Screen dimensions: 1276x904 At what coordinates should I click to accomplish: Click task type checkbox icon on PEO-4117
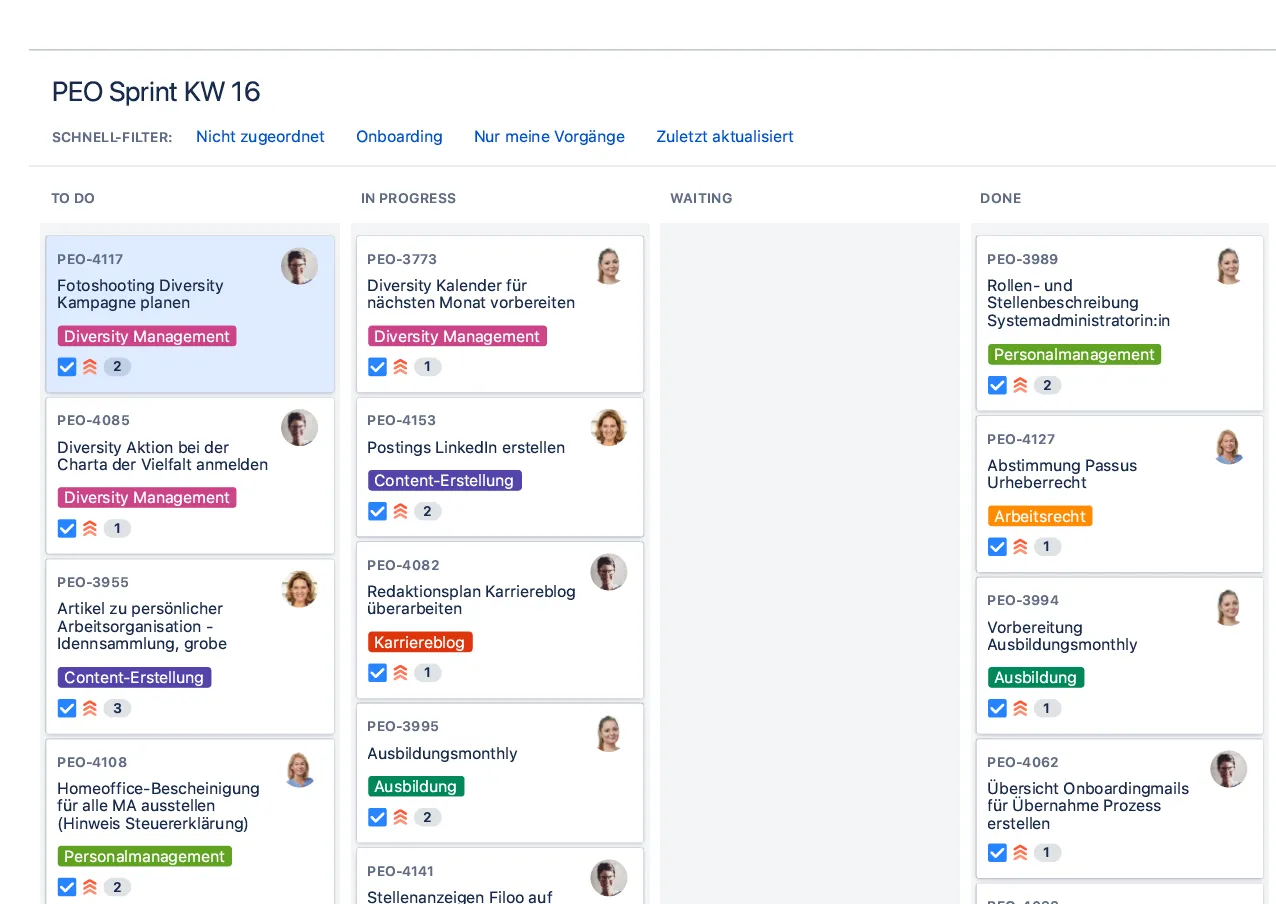[67, 367]
